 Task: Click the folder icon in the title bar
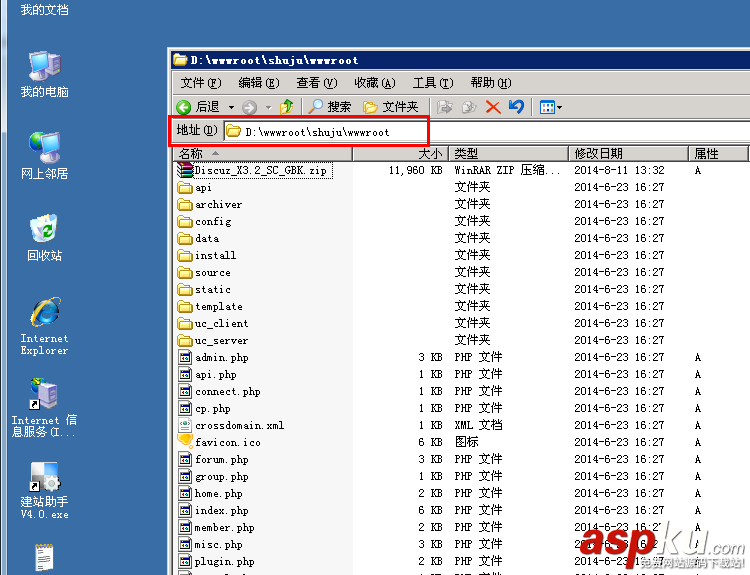pyautogui.click(x=180, y=60)
